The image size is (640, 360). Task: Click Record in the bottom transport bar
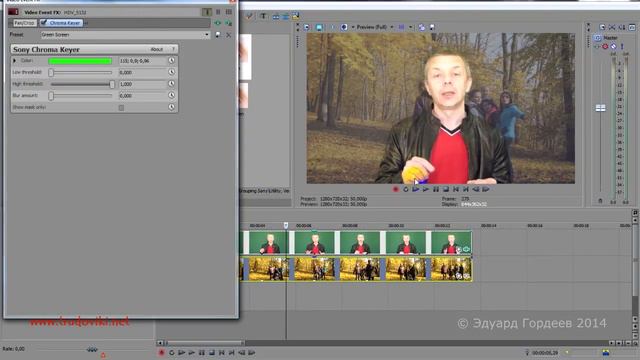click(x=162, y=353)
